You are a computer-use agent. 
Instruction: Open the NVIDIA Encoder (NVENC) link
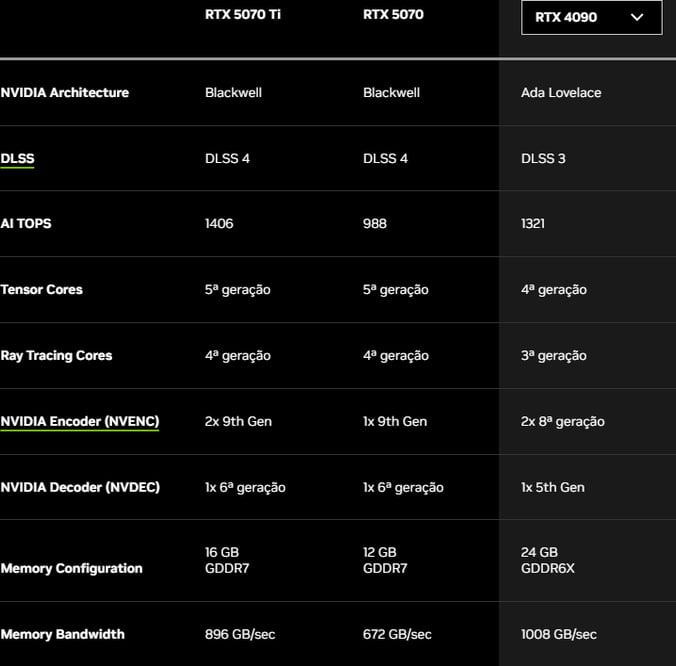click(80, 421)
